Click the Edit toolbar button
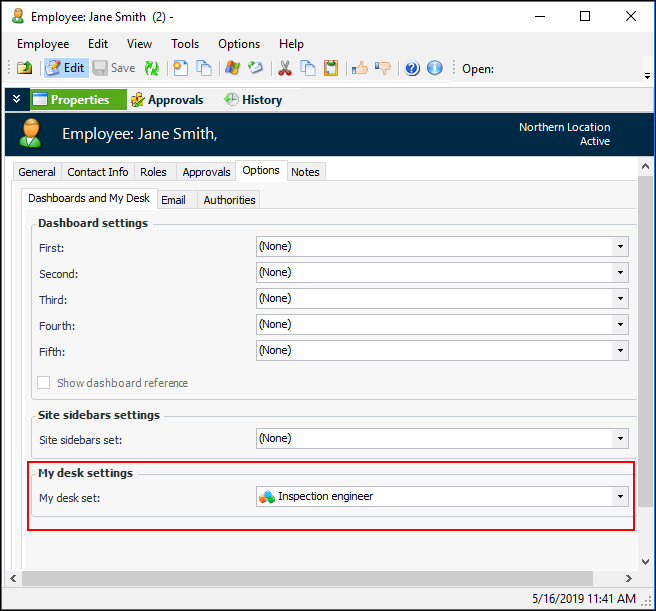The image size is (656, 611). tap(66, 68)
